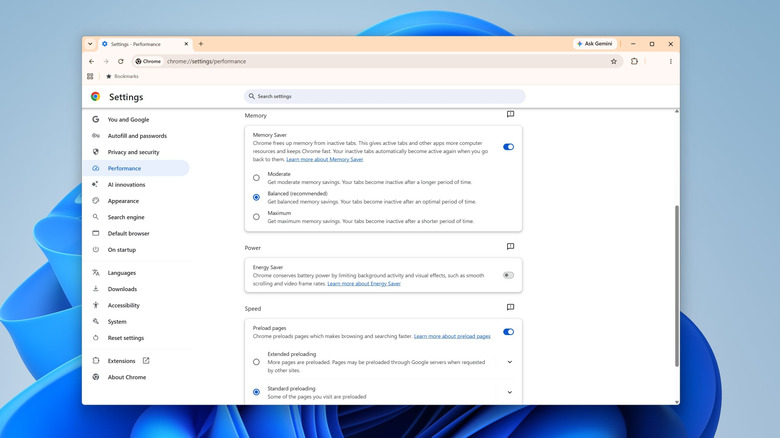This screenshot has height=438, width=780.
Task: Click the scrollbar down arrow
Action: coord(677,402)
